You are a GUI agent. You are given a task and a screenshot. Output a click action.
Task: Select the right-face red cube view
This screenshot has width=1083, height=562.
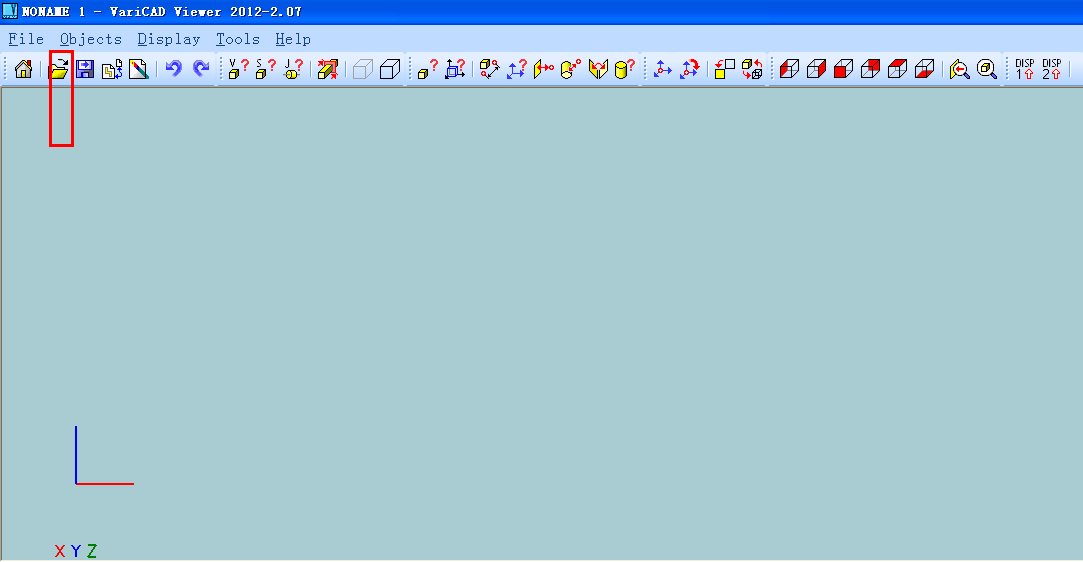[816, 69]
